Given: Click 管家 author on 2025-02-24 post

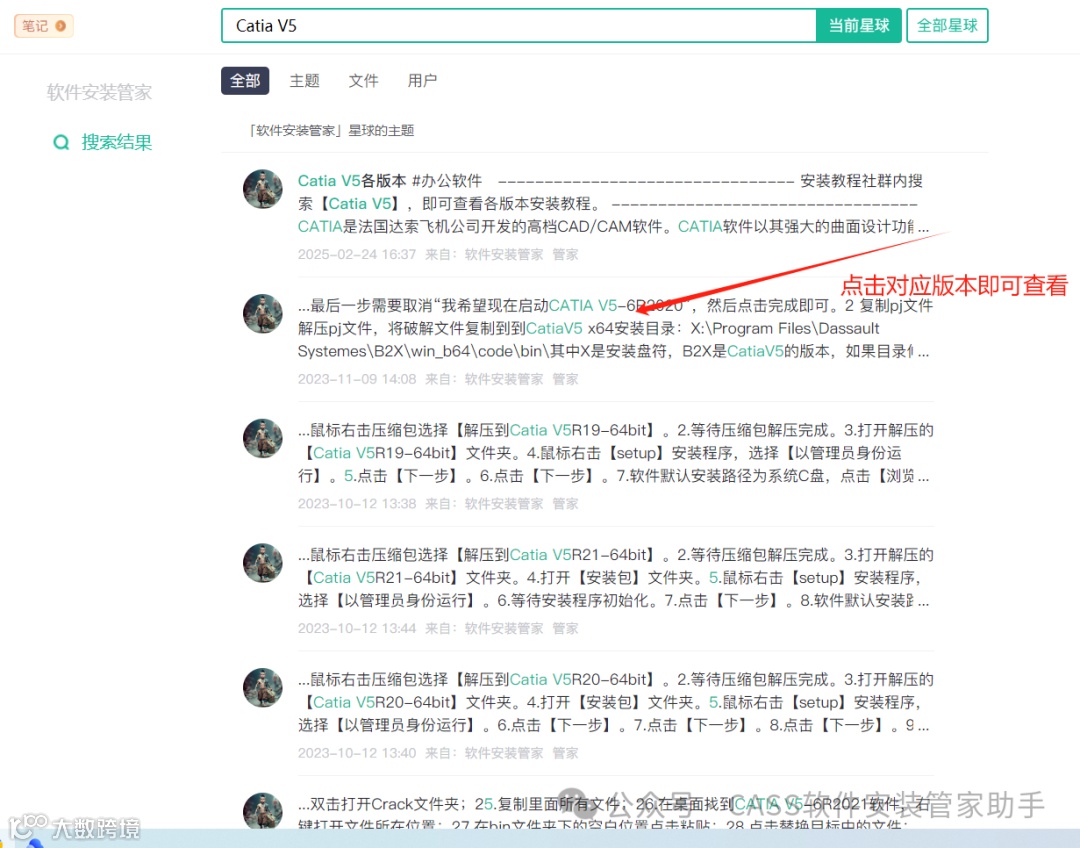Looking at the screenshot, I should click(x=565, y=255).
